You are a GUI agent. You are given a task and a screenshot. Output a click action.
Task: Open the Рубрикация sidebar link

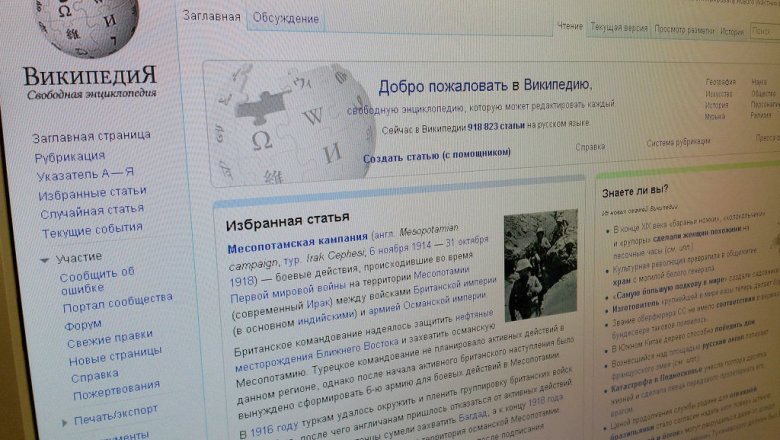point(70,157)
